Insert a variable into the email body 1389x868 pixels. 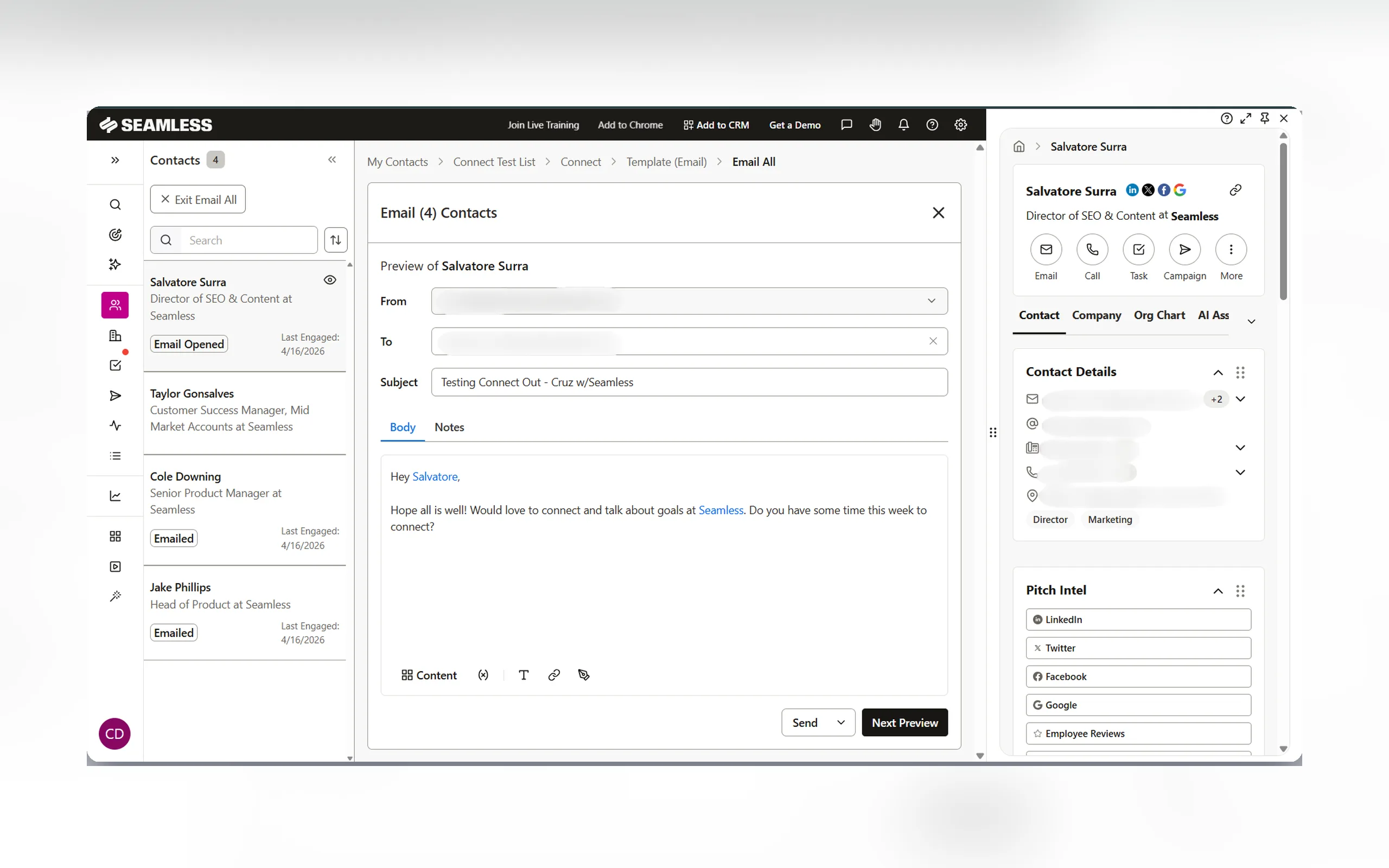[x=483, y=675]
